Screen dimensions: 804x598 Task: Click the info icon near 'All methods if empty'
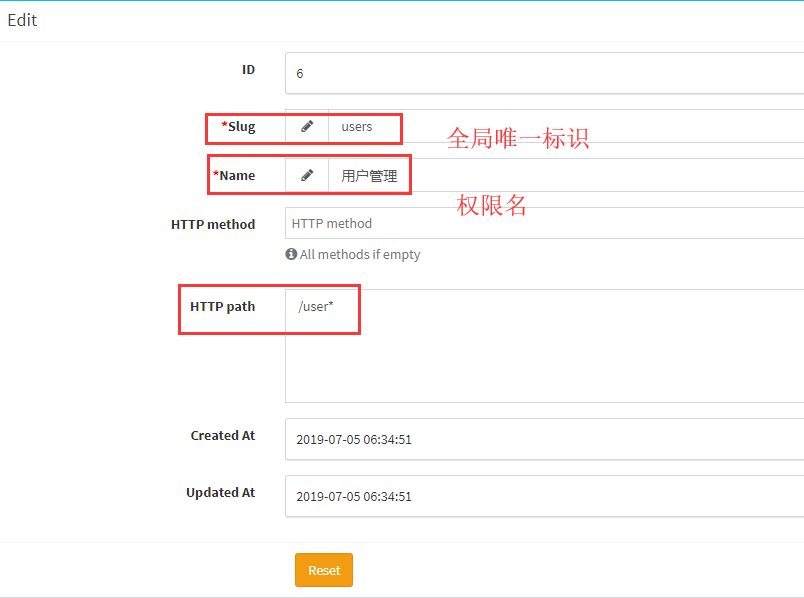click(290, 254)
